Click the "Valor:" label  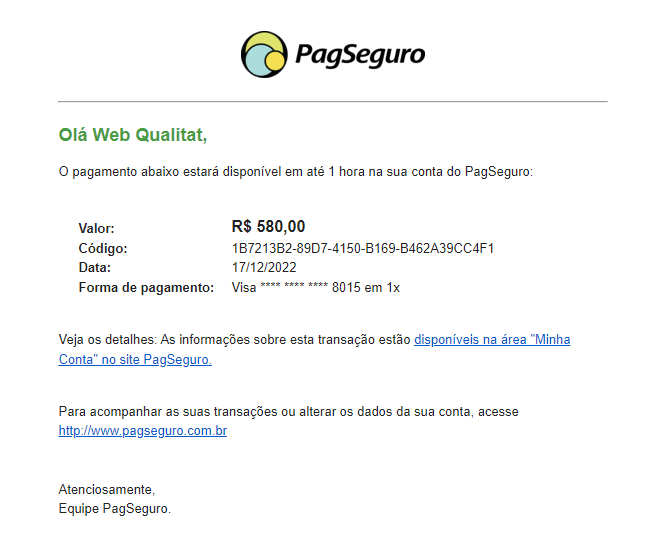pos(96,229)
